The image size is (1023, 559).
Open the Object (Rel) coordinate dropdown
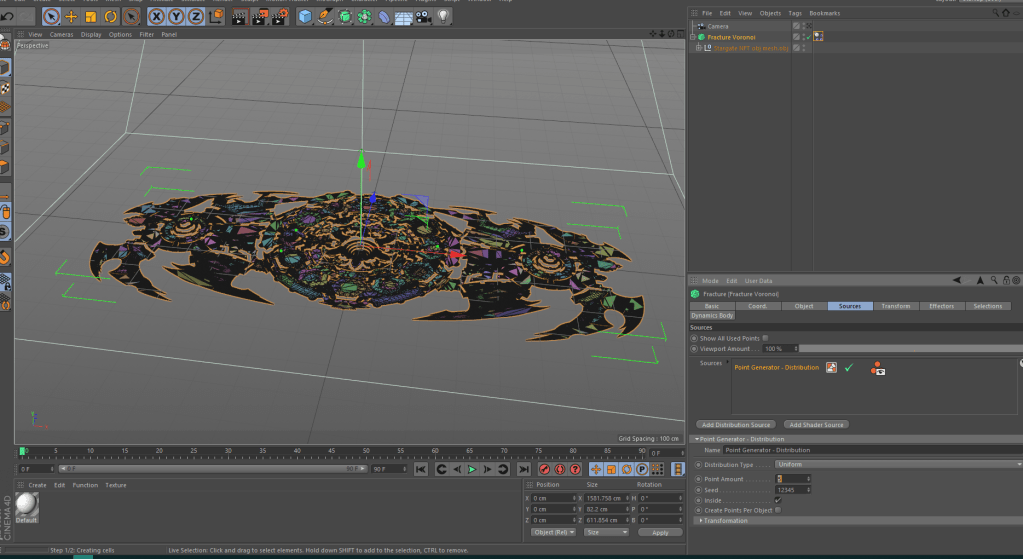click(551, 532)
